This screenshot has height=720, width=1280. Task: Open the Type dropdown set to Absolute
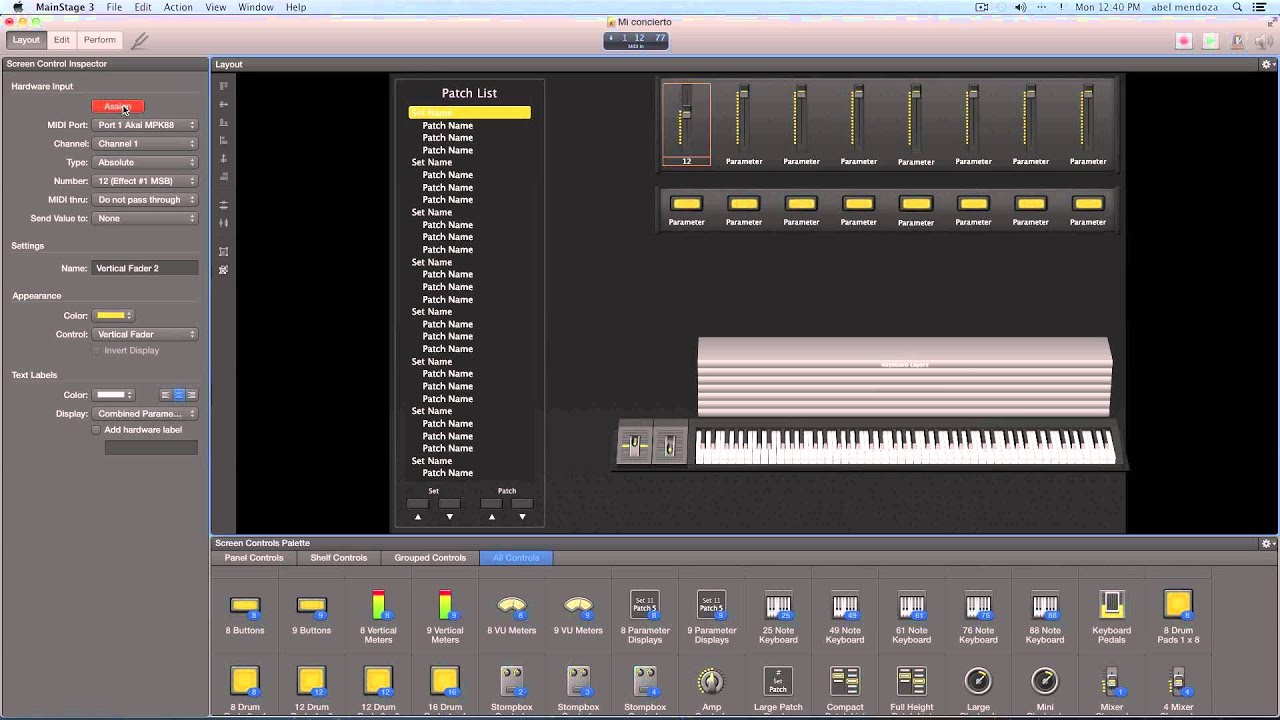[x=145, y=162]
